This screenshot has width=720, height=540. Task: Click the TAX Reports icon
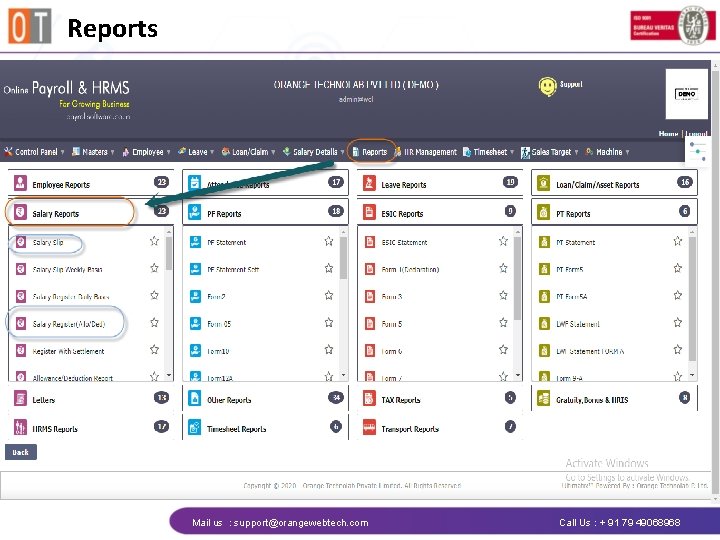pos(369,398)
